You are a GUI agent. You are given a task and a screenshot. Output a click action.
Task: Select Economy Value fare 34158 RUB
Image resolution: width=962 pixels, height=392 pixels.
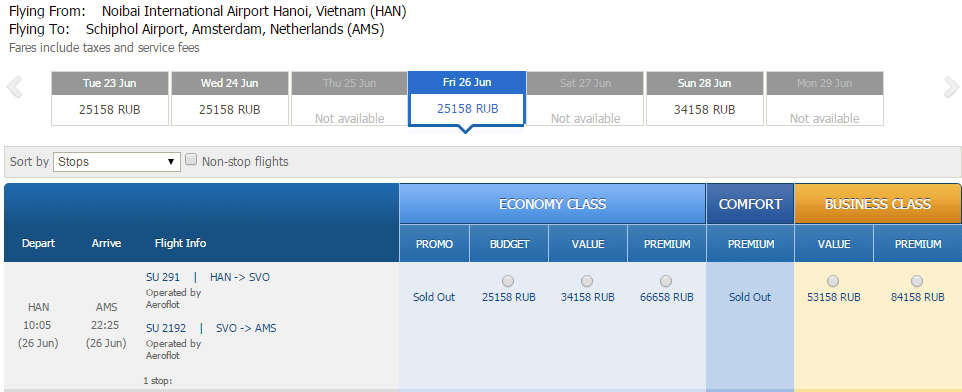pos(587,281)
